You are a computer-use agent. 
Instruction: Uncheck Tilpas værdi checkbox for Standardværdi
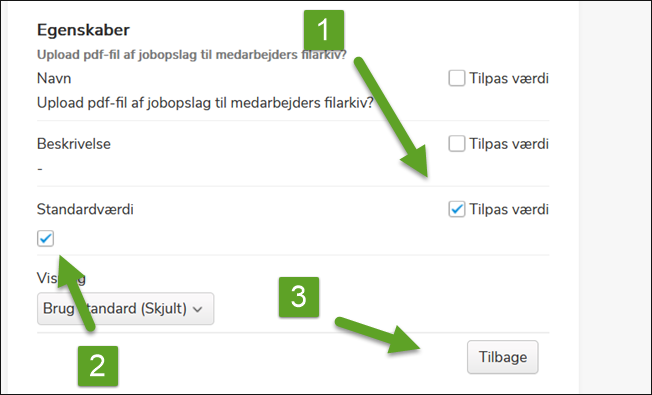point(457,209)
